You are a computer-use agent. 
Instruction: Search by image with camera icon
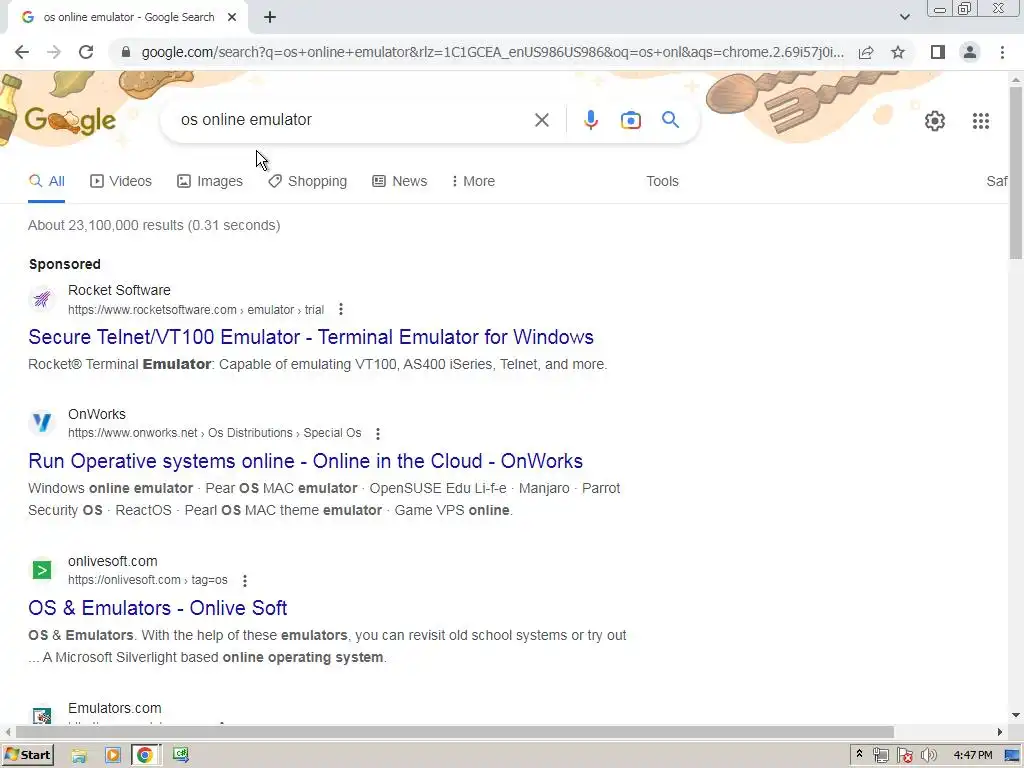tap(630, 120)
